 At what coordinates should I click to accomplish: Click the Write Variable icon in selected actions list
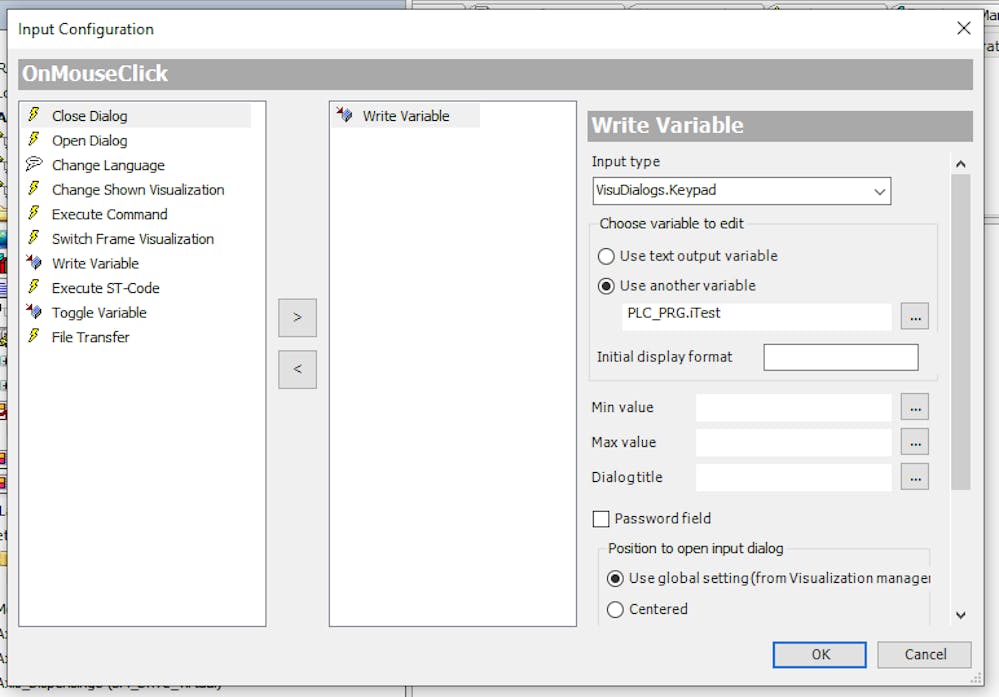click(x=345, y=116)
